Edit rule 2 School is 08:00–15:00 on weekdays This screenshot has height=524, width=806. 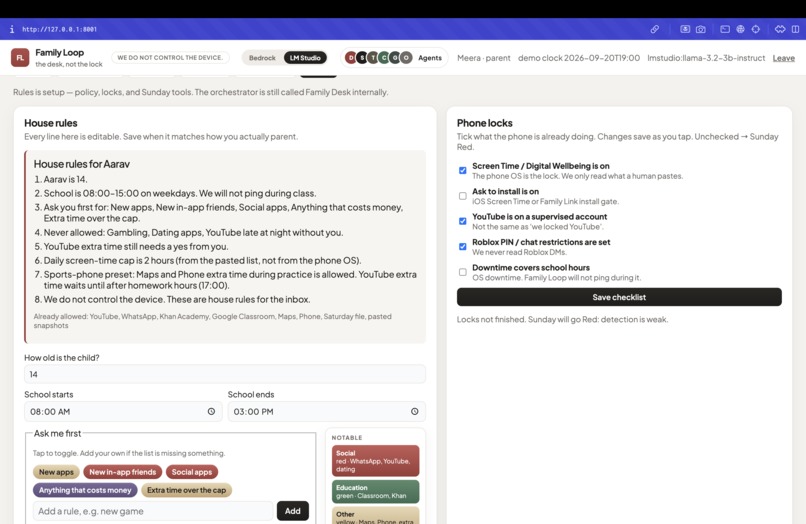pyautogui.click(x=179, y=193)
